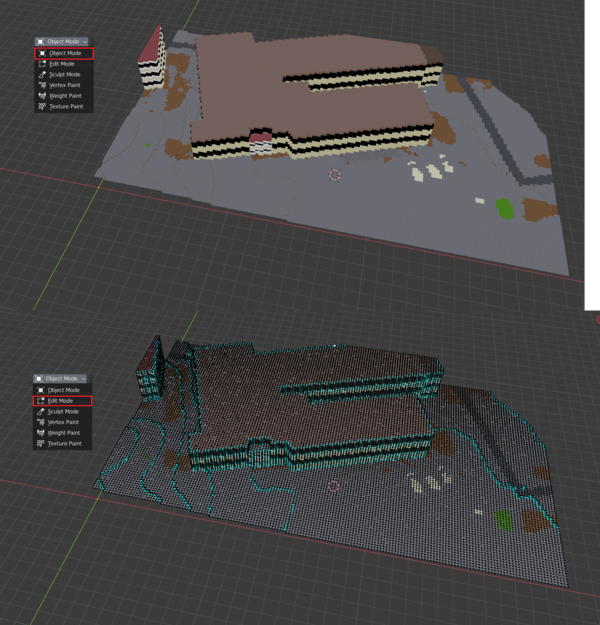This screenshot has width=600, height=625.
Task: Choose Edit Mode in the lower viewport menu
Action: click(x=63, y=401)
